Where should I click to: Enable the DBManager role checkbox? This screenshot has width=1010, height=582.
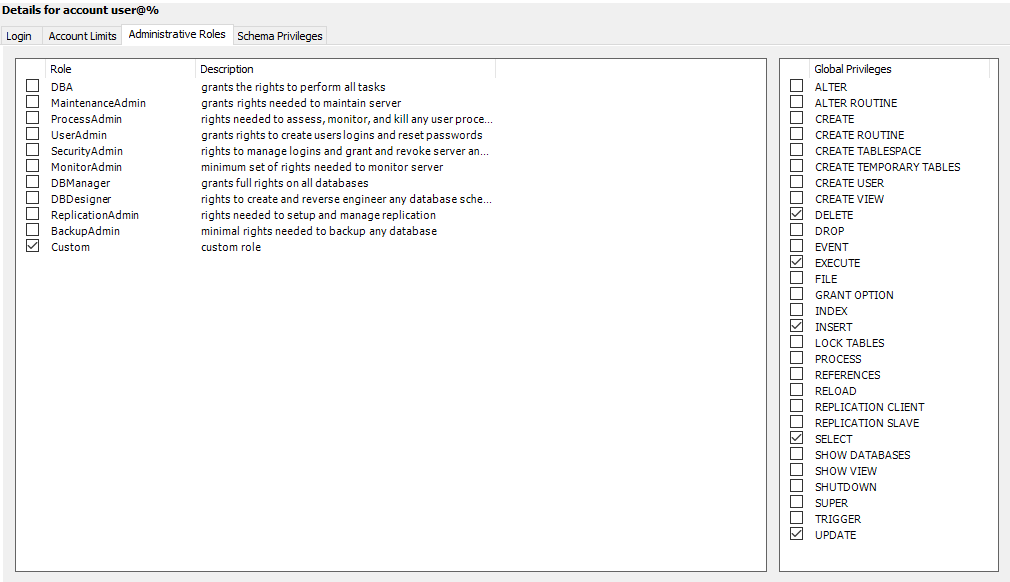point(32,182)
